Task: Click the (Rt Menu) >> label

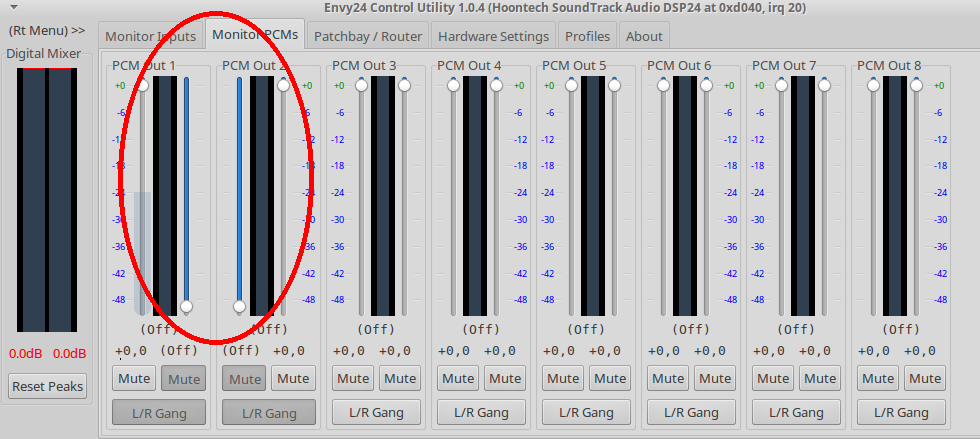Action: click(47, 31)
